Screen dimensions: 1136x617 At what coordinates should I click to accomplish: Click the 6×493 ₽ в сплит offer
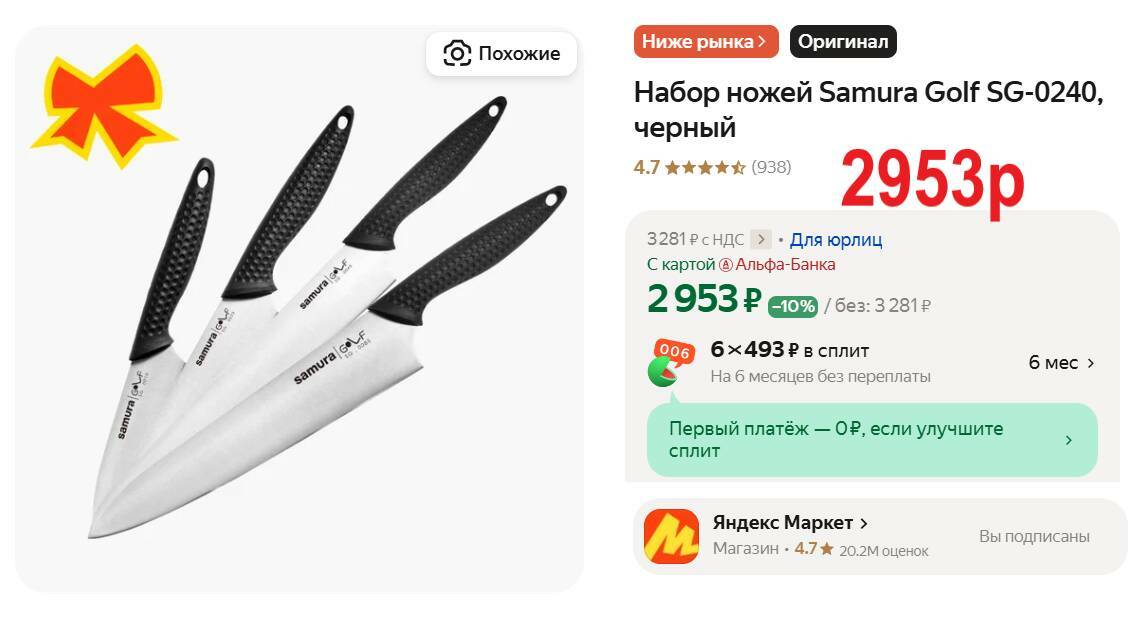pyautogui.click(x=790, y=351)
